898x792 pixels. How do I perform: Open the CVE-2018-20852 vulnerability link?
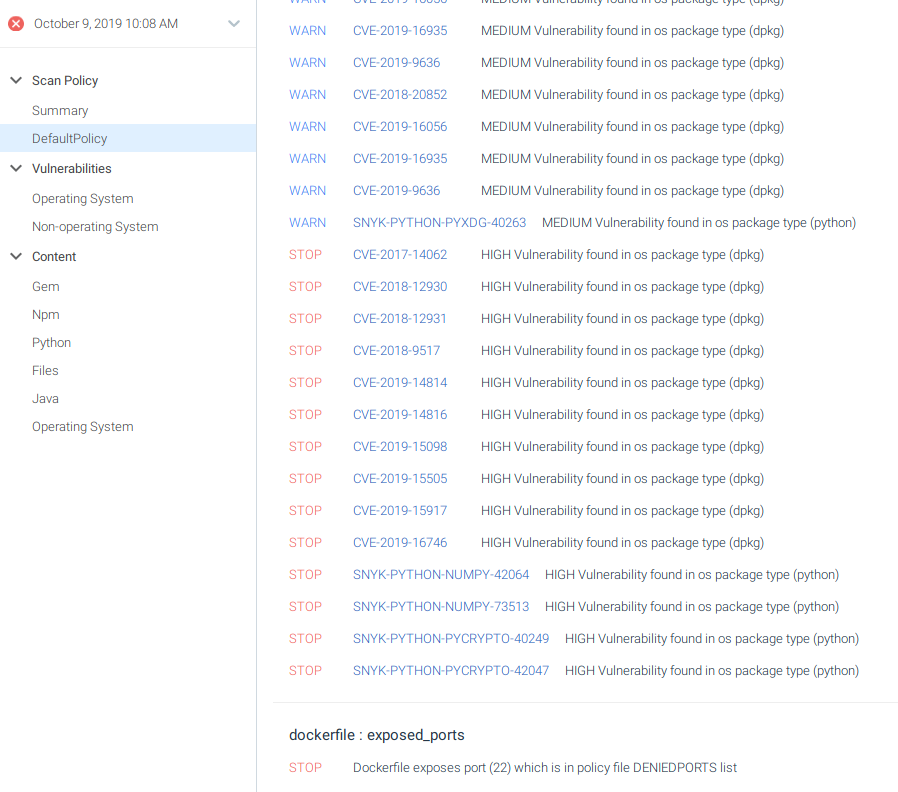[400, 94]
